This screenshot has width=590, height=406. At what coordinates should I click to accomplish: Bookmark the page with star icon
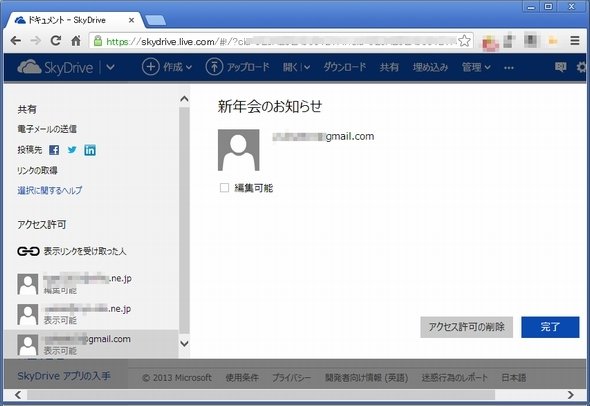click(x=465, y=41)
